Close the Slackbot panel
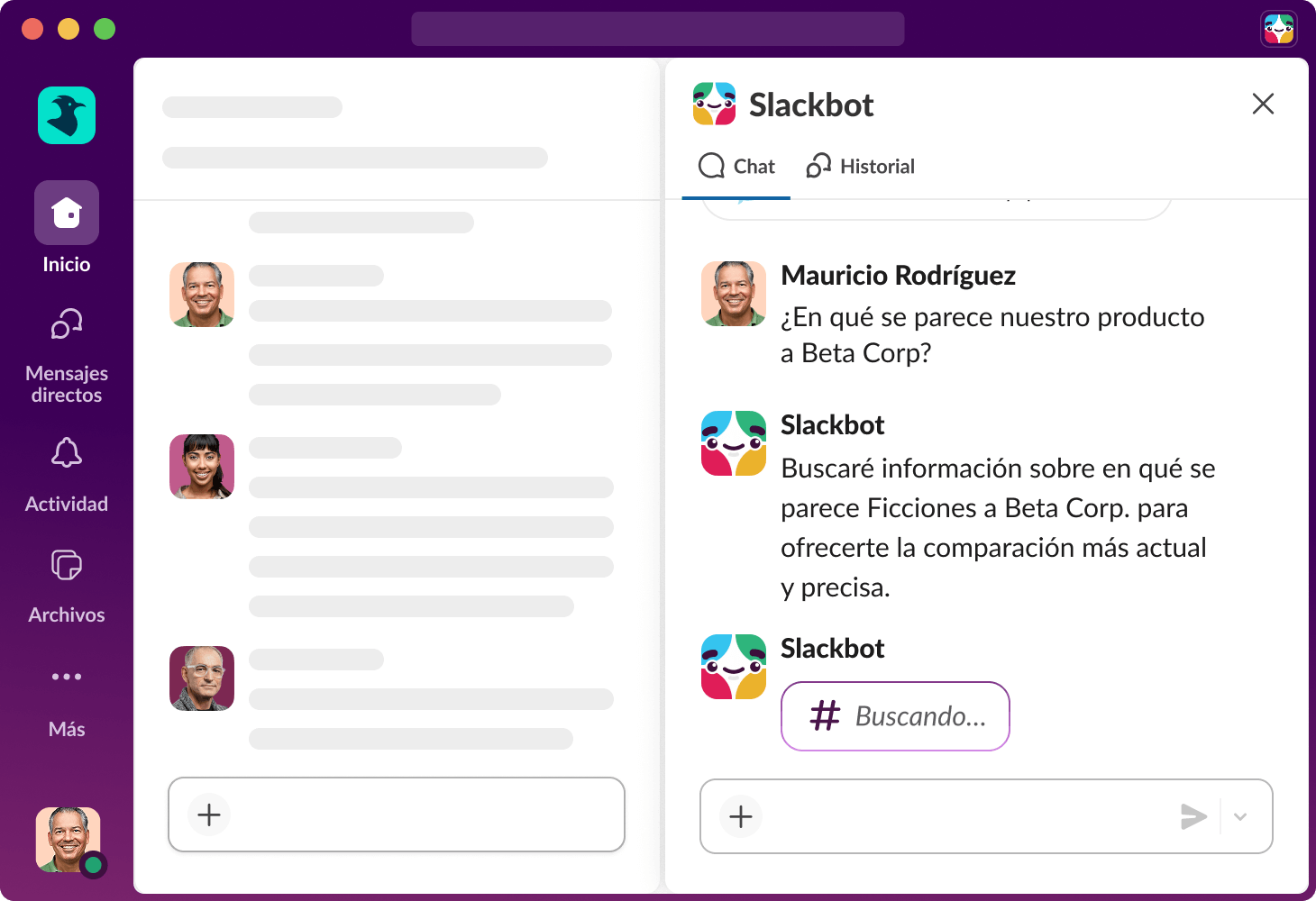1316x901 pixels. click(x=1264, y=105)
